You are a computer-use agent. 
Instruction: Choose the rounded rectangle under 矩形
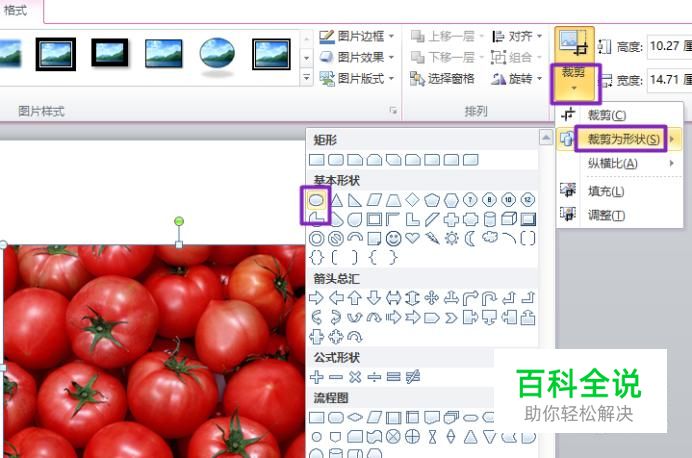point(336,160)
